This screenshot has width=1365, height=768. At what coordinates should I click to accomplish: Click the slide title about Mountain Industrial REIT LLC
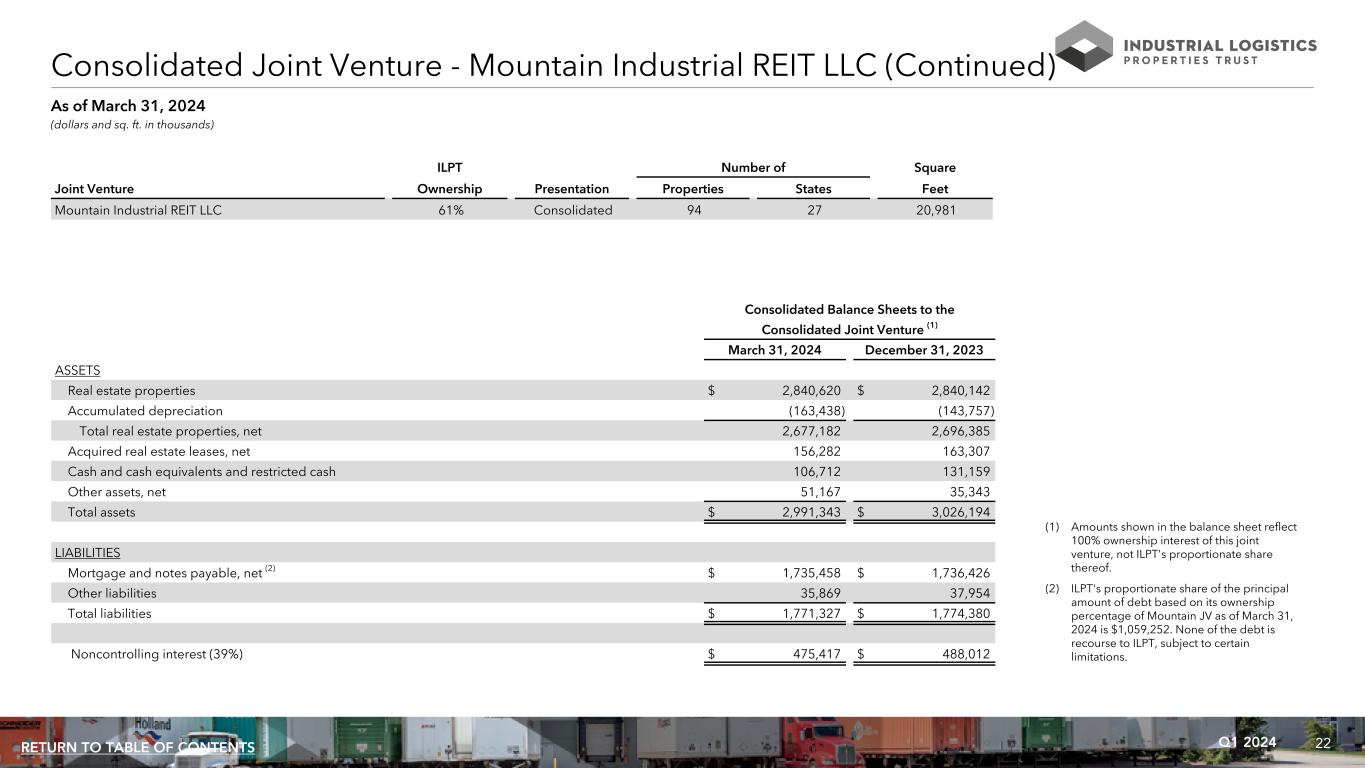pos(553,65)
